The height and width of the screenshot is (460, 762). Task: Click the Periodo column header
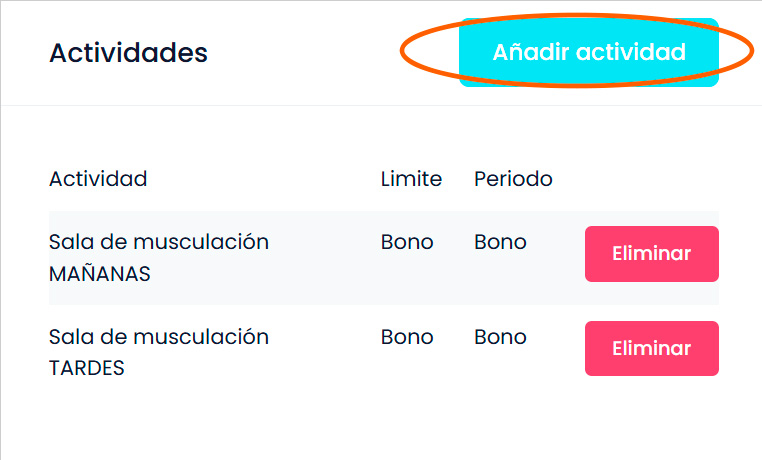513,179
